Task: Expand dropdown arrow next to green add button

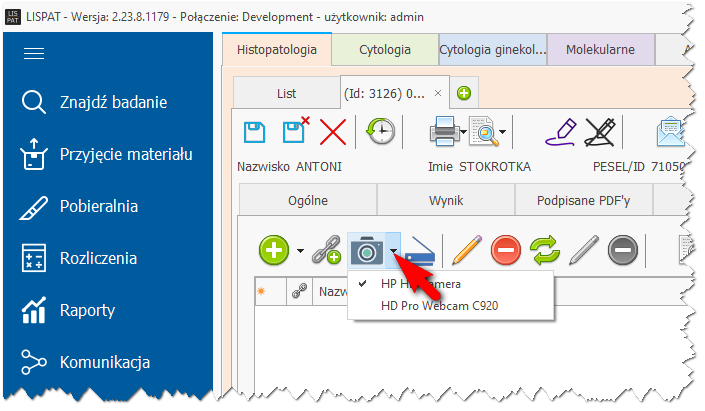Action: click(x=300, y=251)
